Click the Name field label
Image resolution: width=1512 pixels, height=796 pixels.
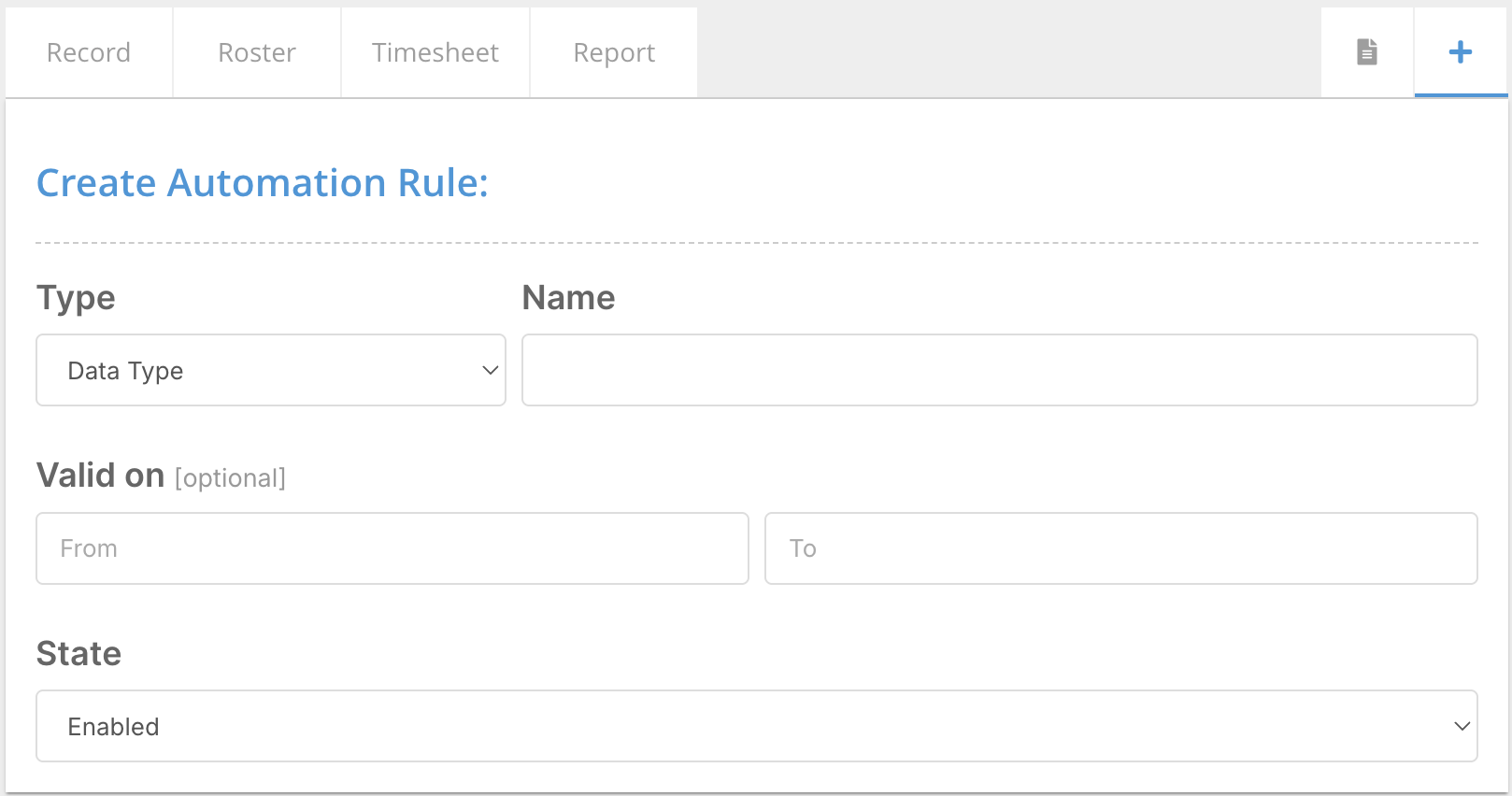coord(568,298)
